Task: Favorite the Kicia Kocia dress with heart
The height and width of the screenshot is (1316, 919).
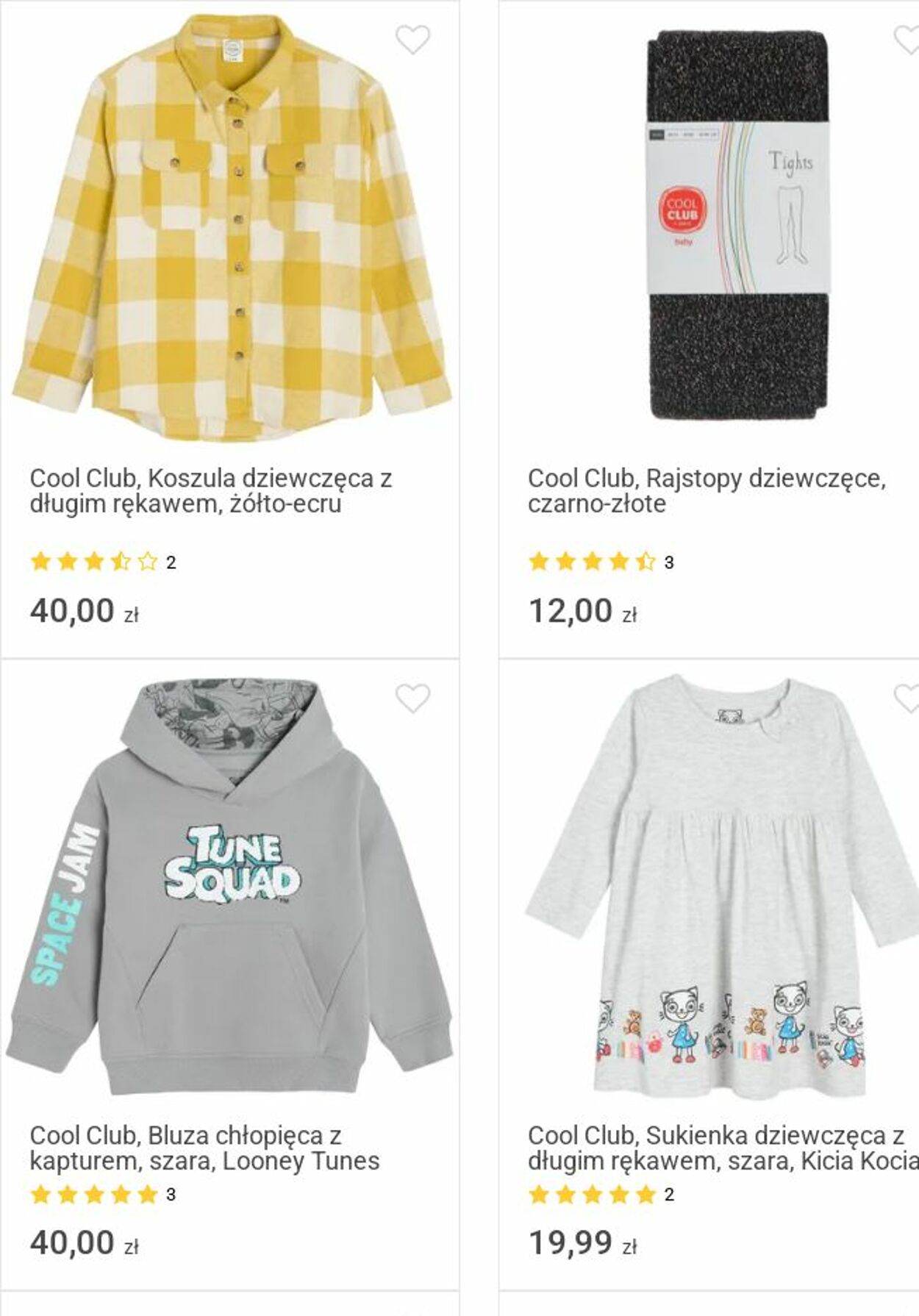Action: (x=907, y=698)
